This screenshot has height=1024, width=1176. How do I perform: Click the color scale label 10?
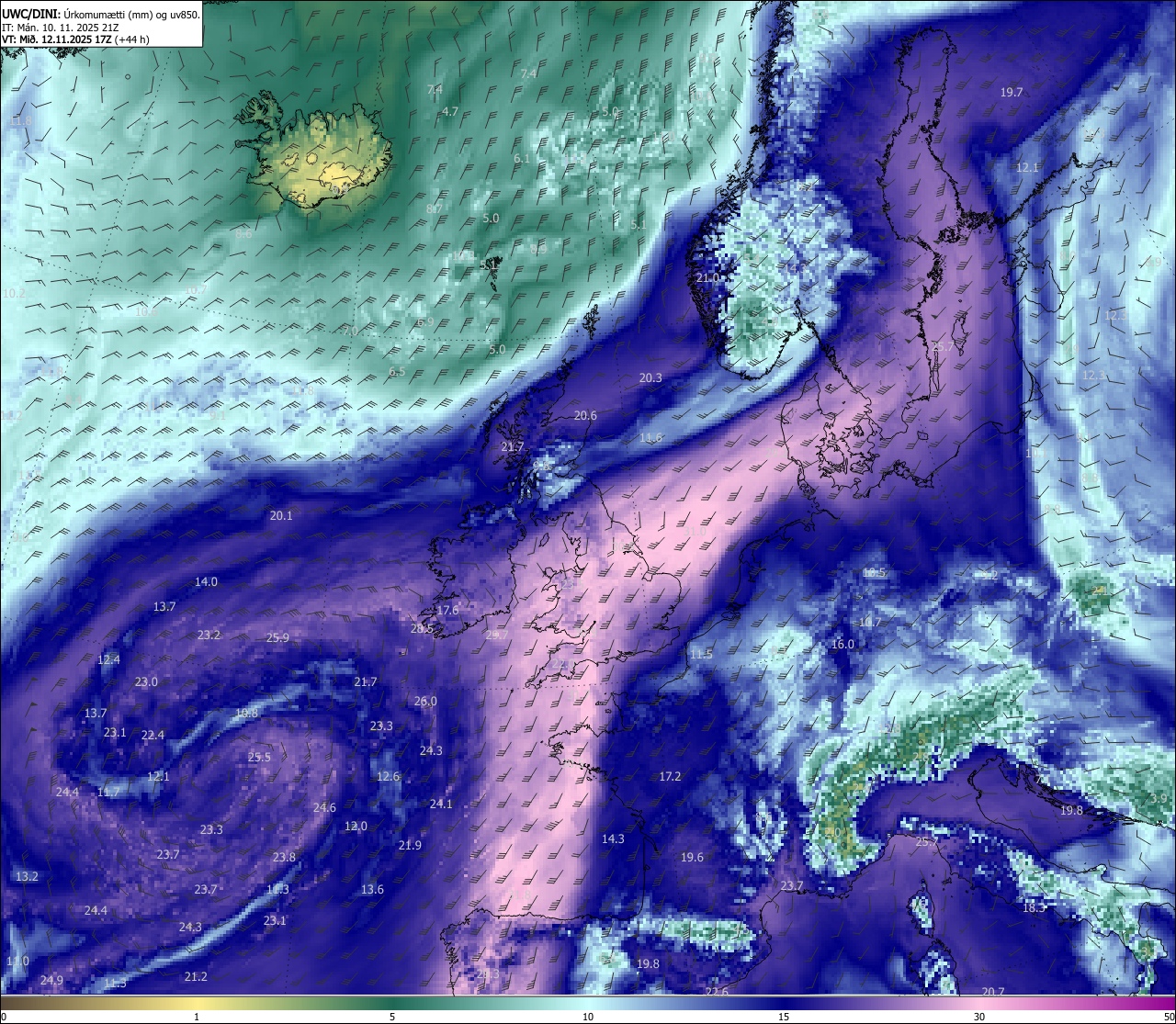pos(588,1017)
